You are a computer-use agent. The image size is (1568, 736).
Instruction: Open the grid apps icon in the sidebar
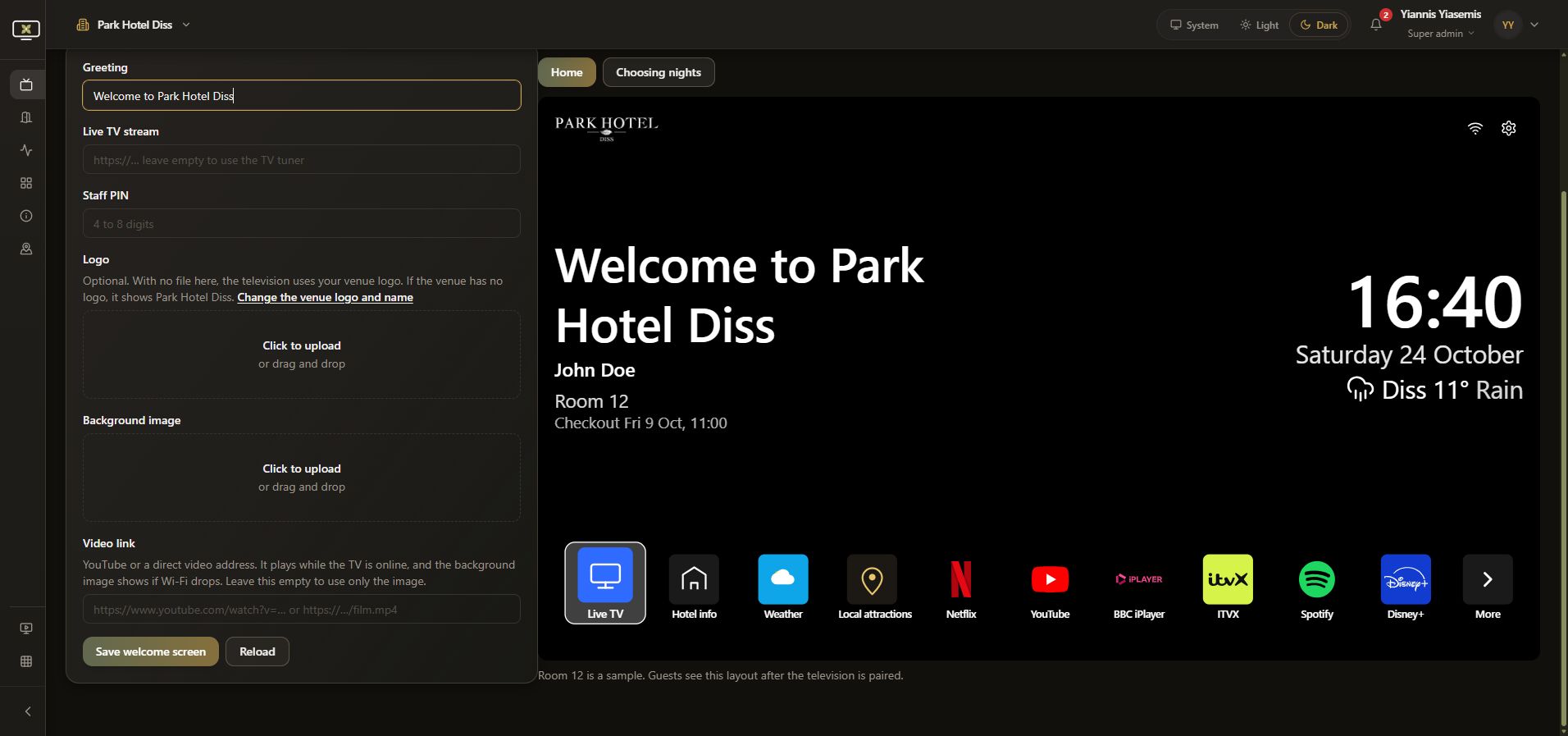pyautogui.click(x=26, y=183)
